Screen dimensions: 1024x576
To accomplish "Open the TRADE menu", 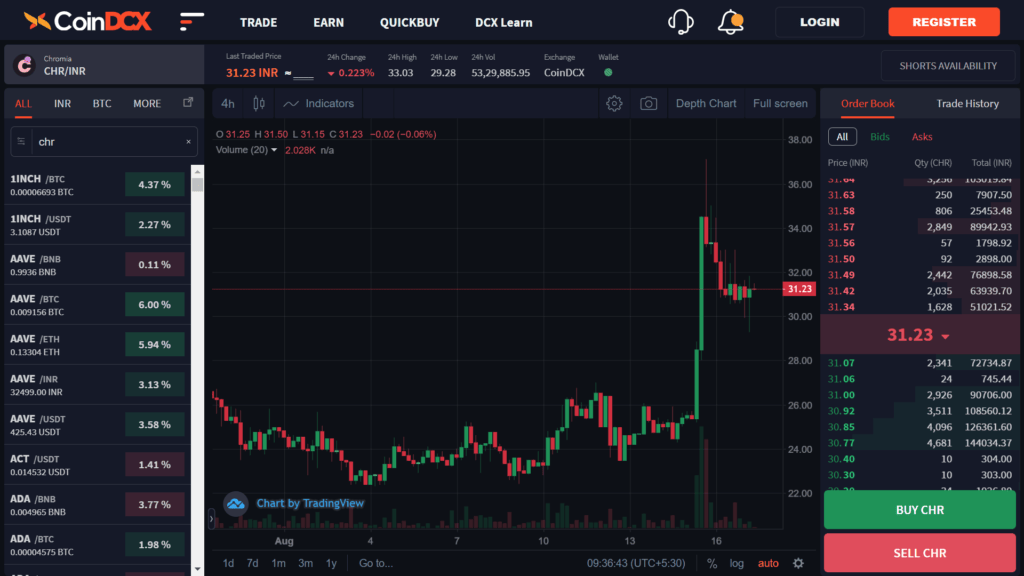I will (258, 22).
